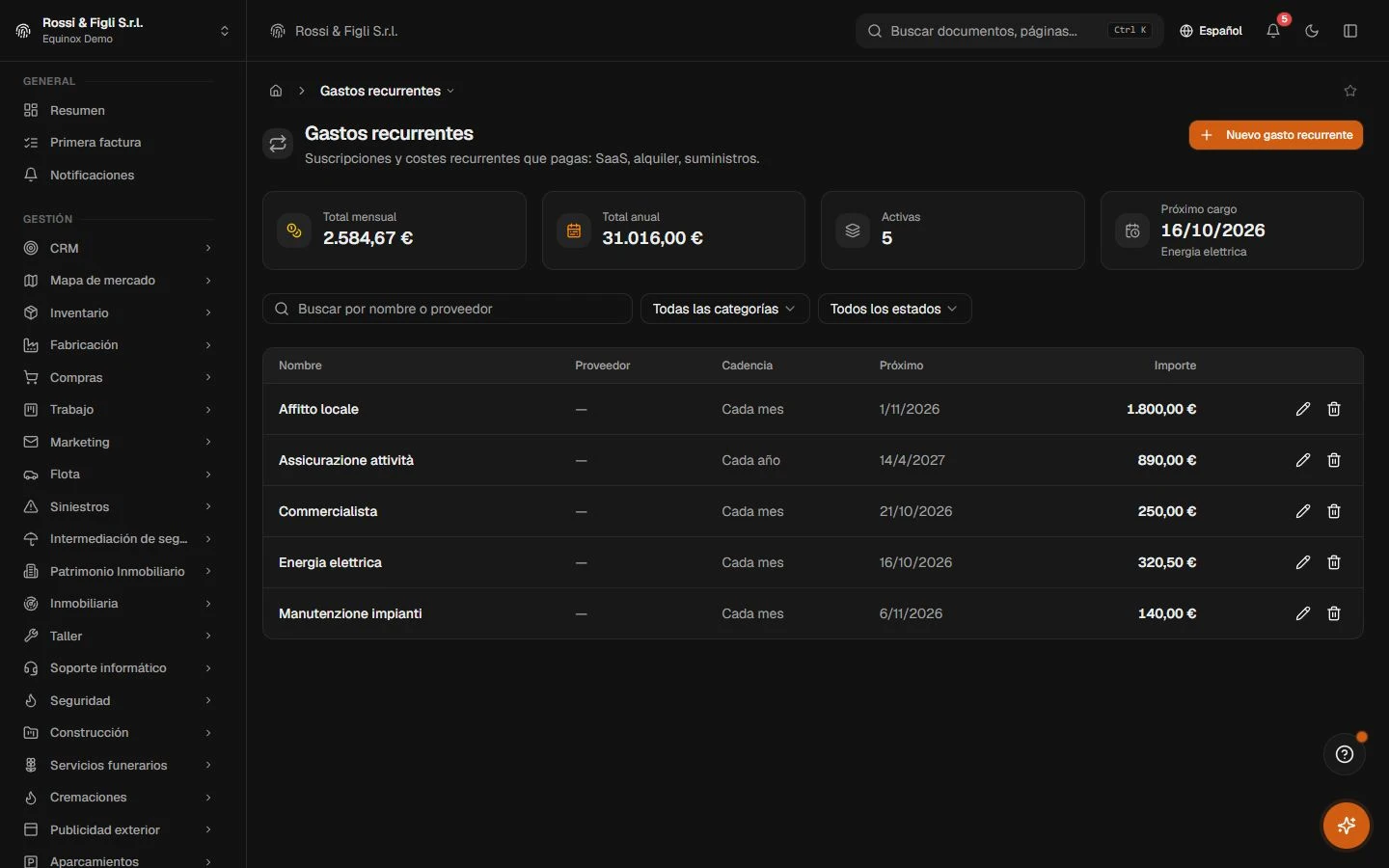Screen dimensions: 1389x868
Task: Open Resumen in sidebar
Action: pyautogui.click(x=120, y=110)
